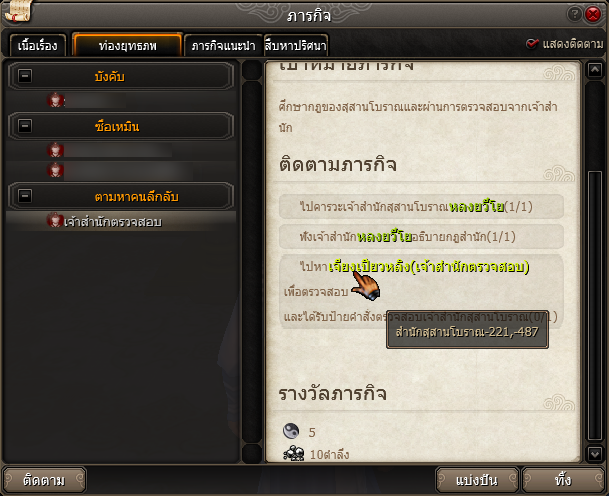Click second quest marker icon under ชื่อเหมิน
This screenshot has width=609, height=496.
pos(55,170)
